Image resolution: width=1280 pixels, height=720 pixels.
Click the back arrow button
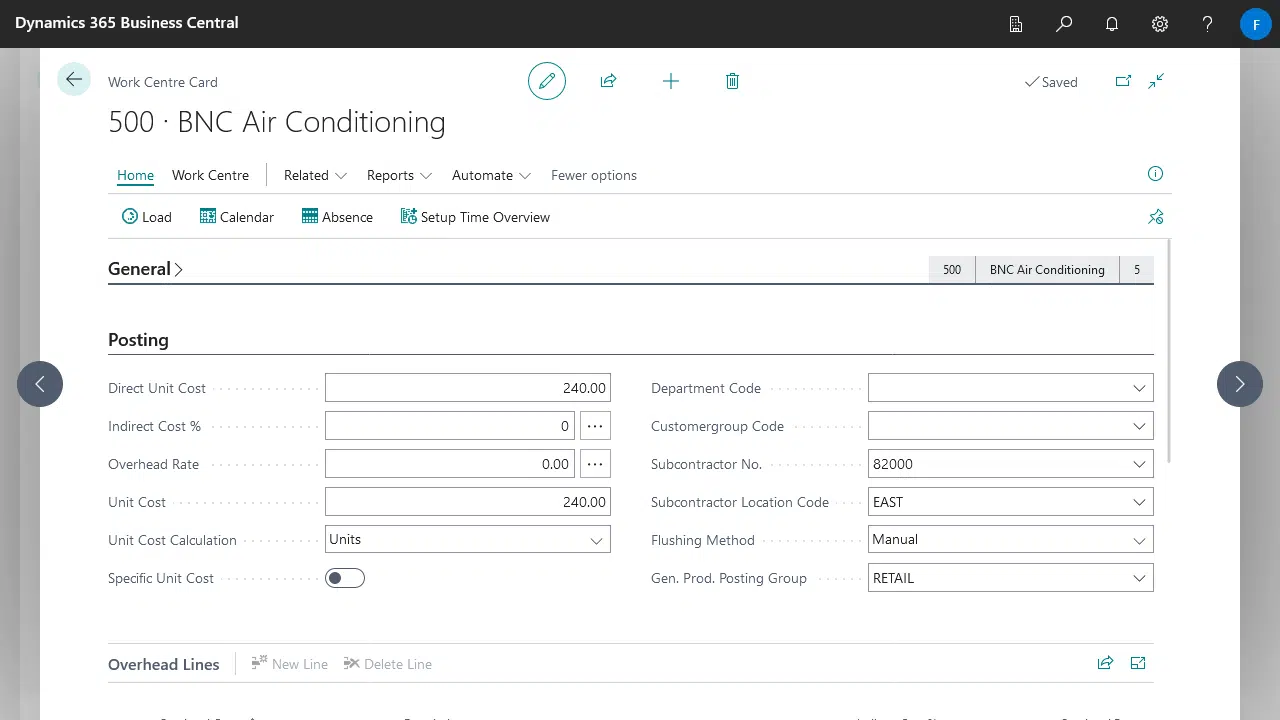pyautogui.click(x=74, y=80)
